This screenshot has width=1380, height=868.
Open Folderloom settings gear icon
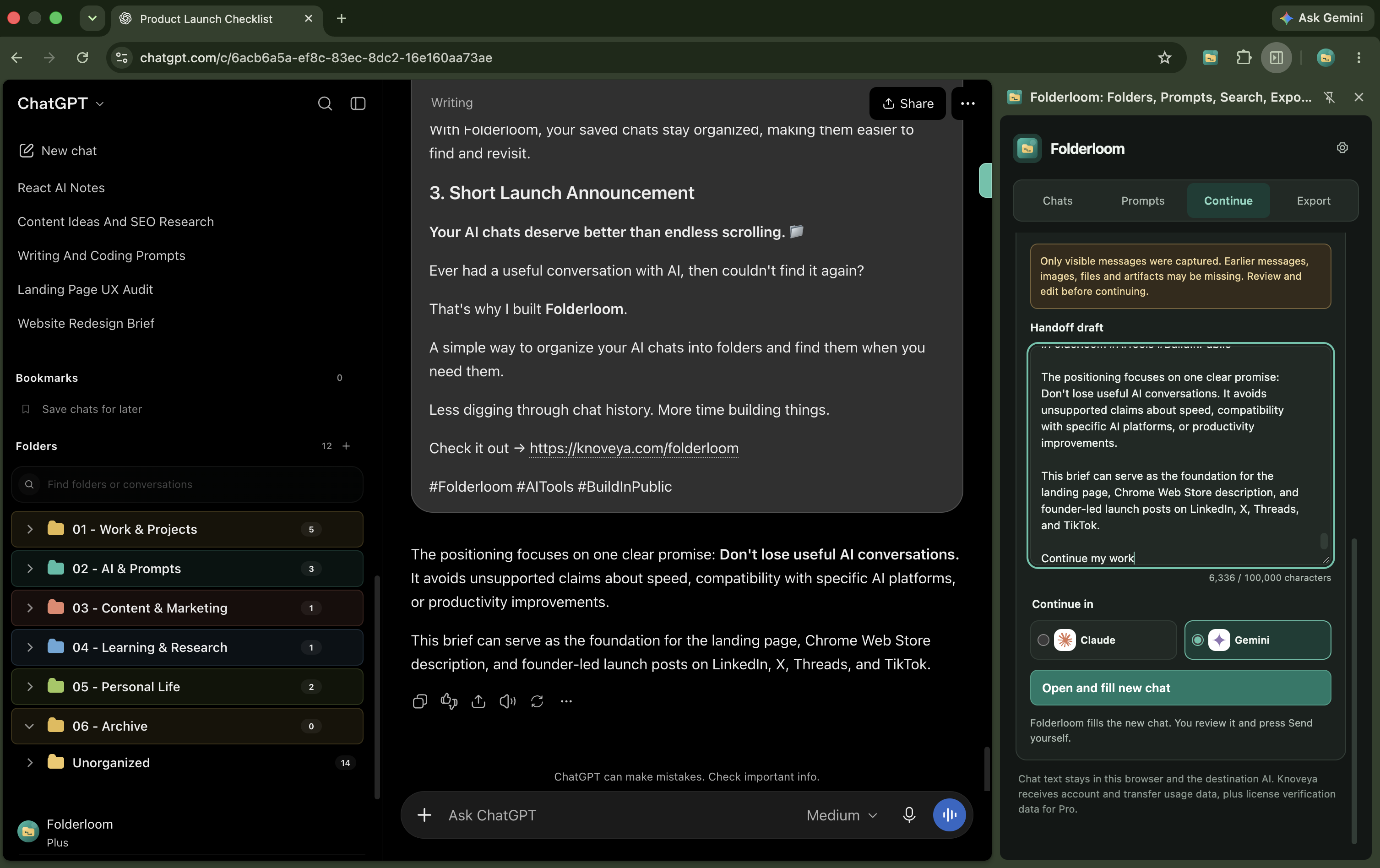coord(1342,148)
